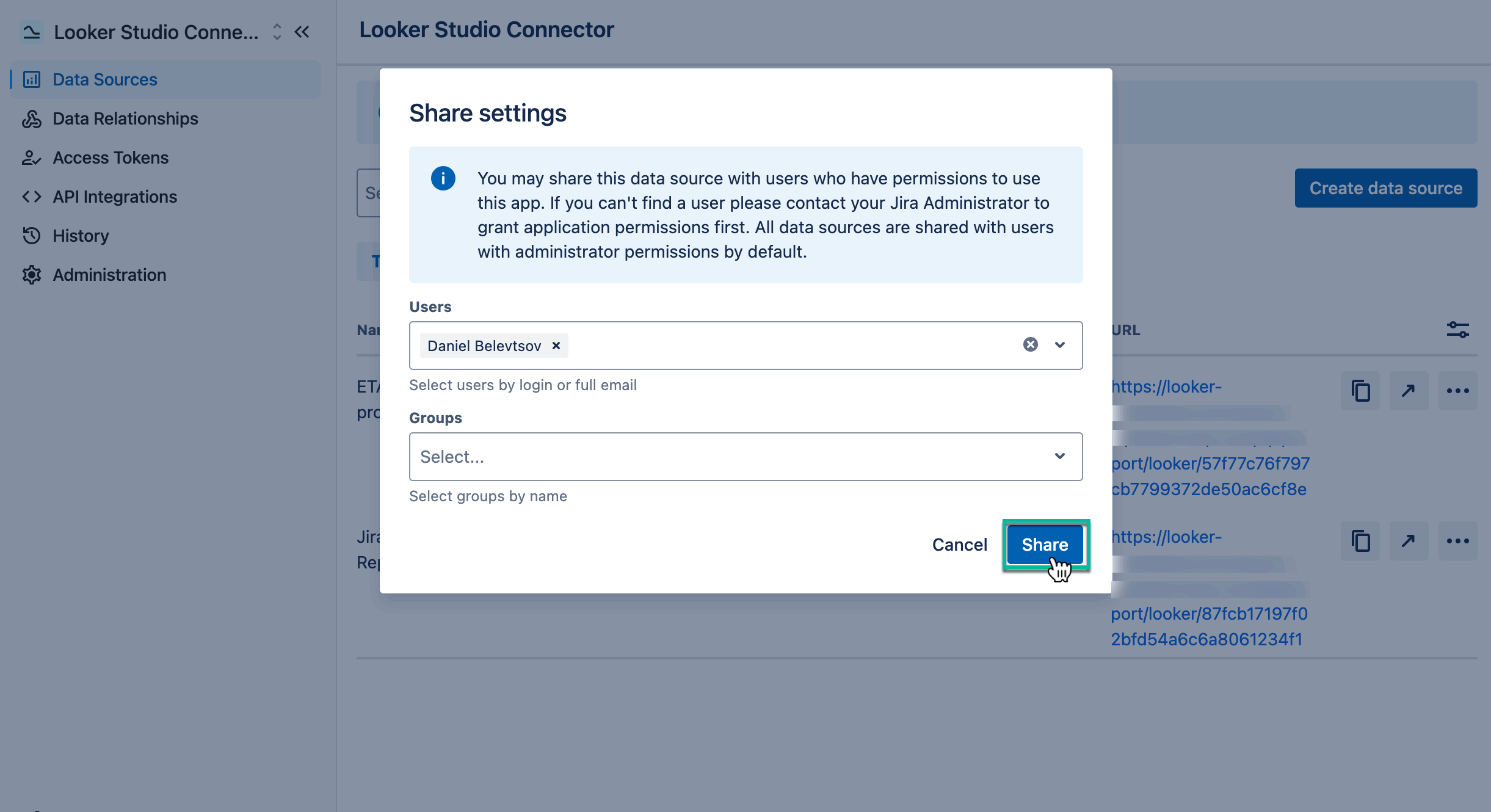Select Data Relationships in the sidebar
Image resolution: width=1491 pixels, height=812 pixels.
point(125,118)
